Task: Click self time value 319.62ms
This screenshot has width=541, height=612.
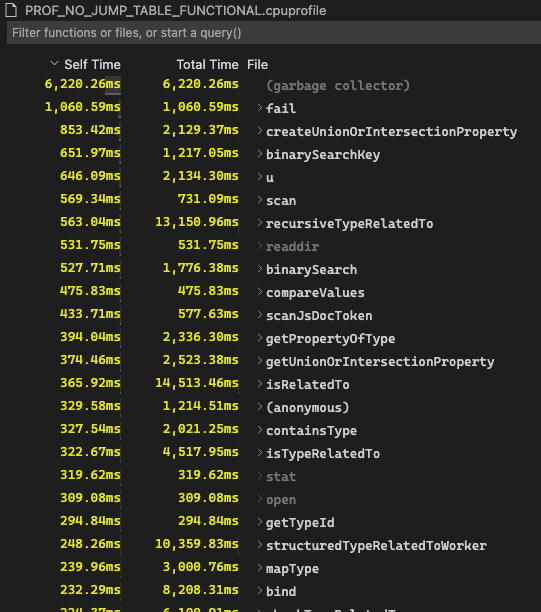Action: [90, 475]
